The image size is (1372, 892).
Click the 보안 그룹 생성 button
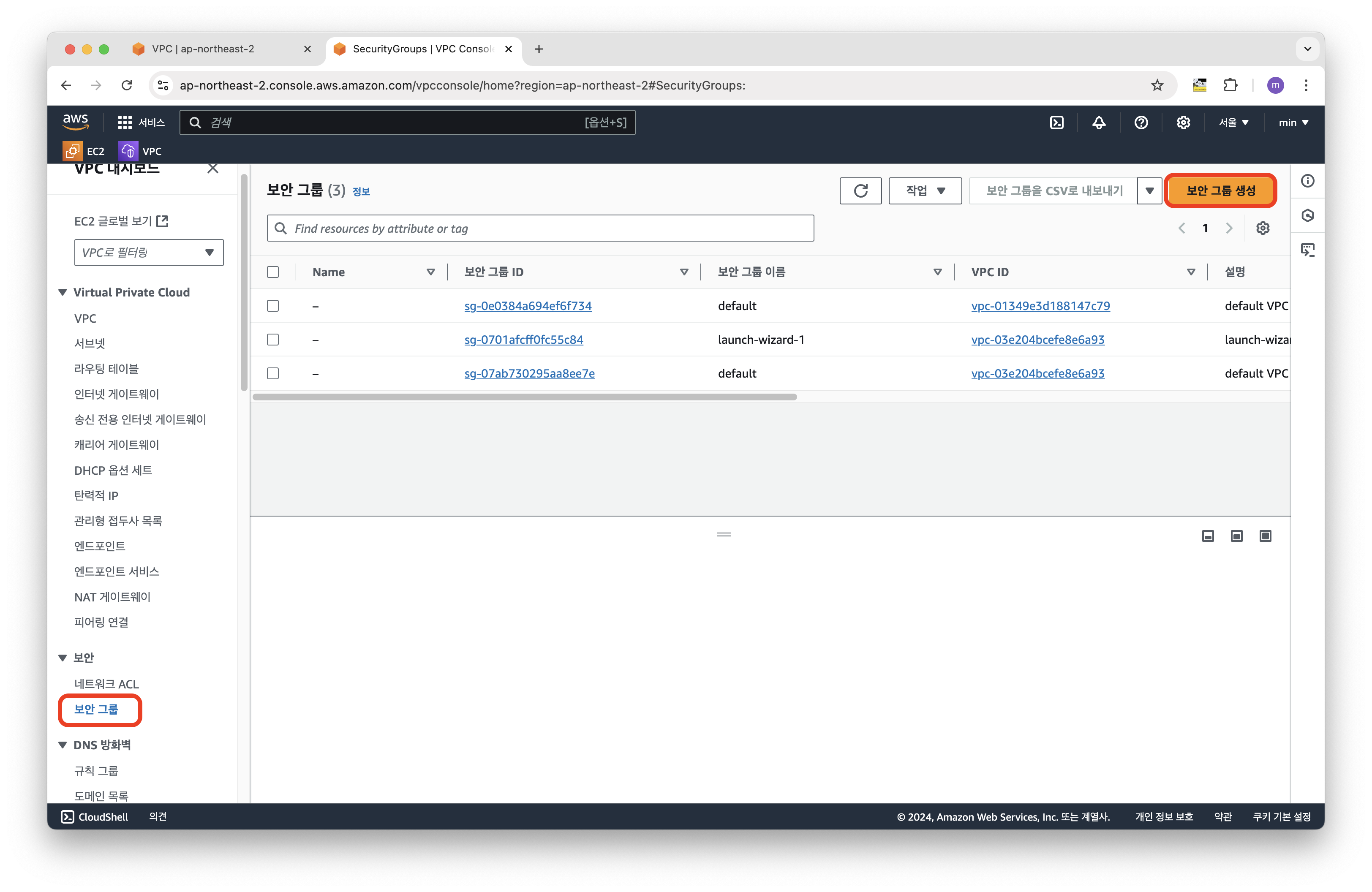click(1220, 191)
